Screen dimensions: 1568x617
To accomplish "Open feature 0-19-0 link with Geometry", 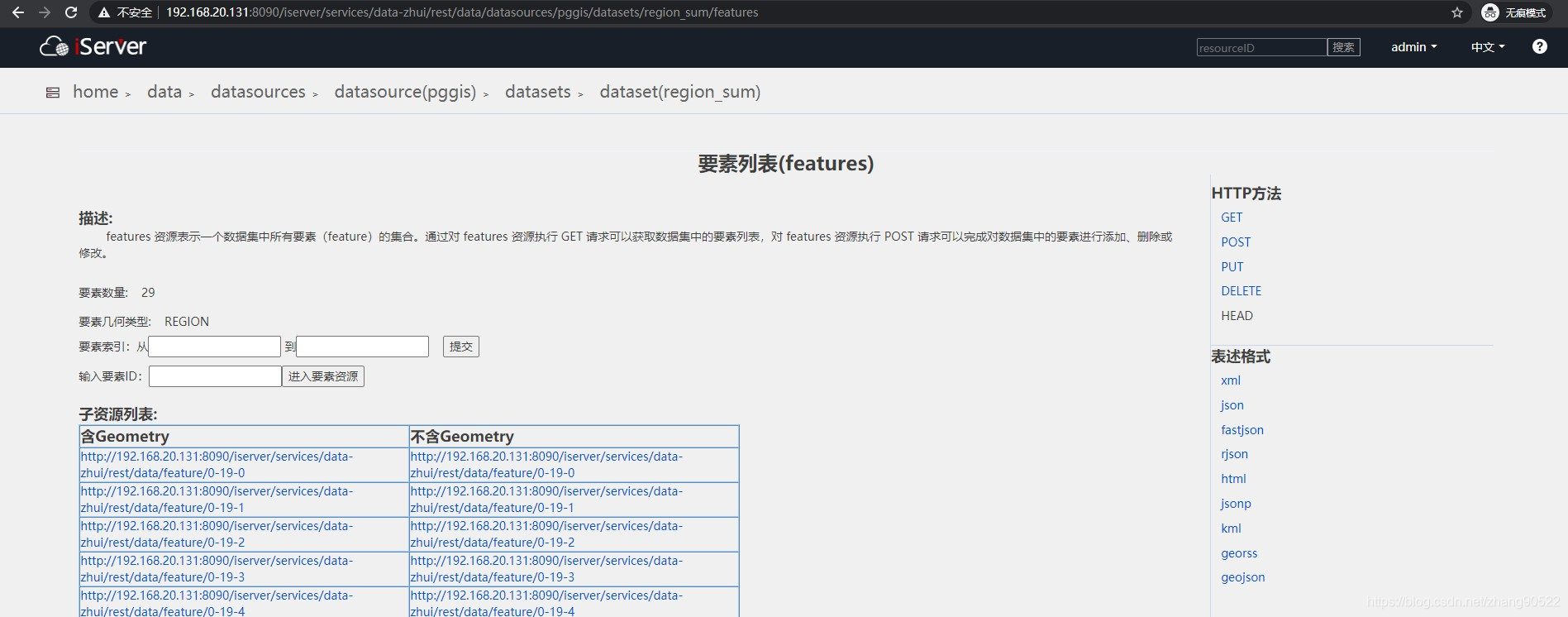I will pos(217,465).
